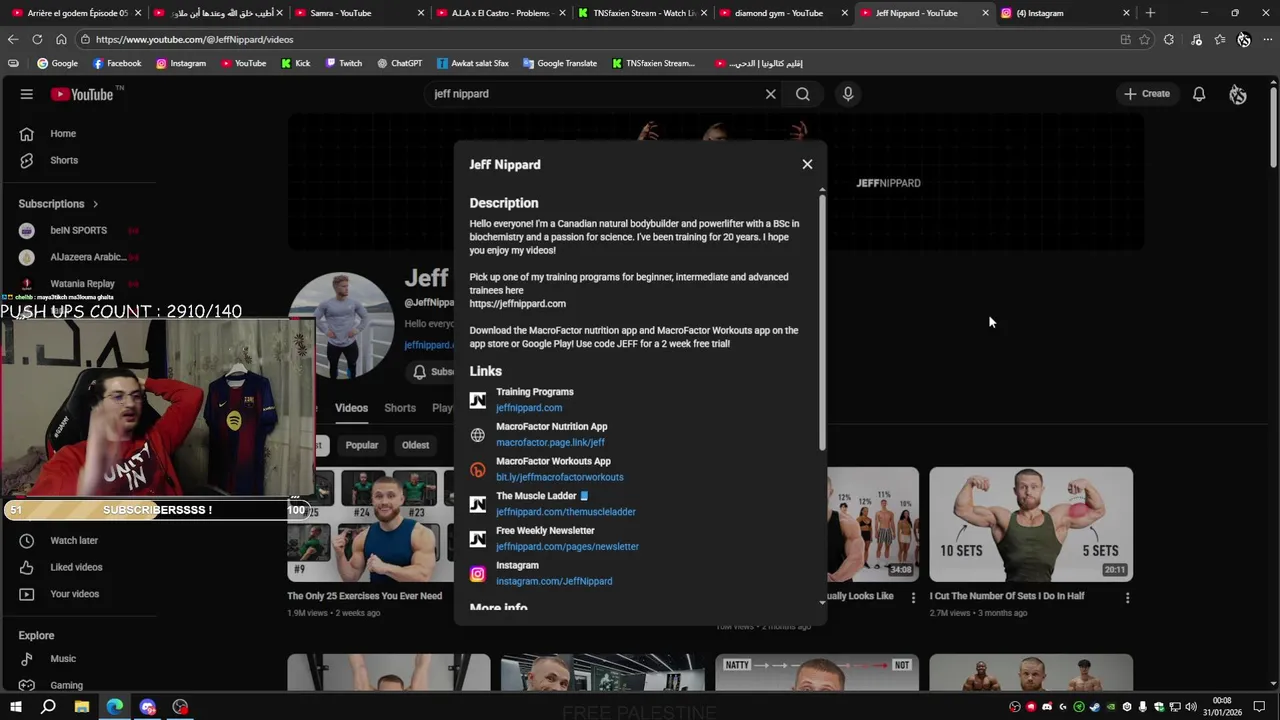Image resolution: width=1280 pixels, height=720 pixels.
Task: Click MacroFactor Workouts App icon
Action: [478, 470]
